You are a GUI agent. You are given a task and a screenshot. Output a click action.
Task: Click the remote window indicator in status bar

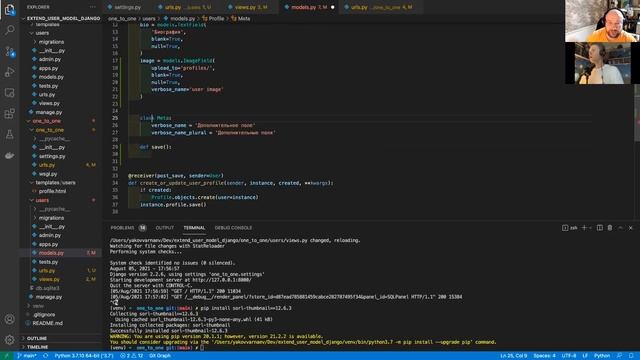point(6,356)
